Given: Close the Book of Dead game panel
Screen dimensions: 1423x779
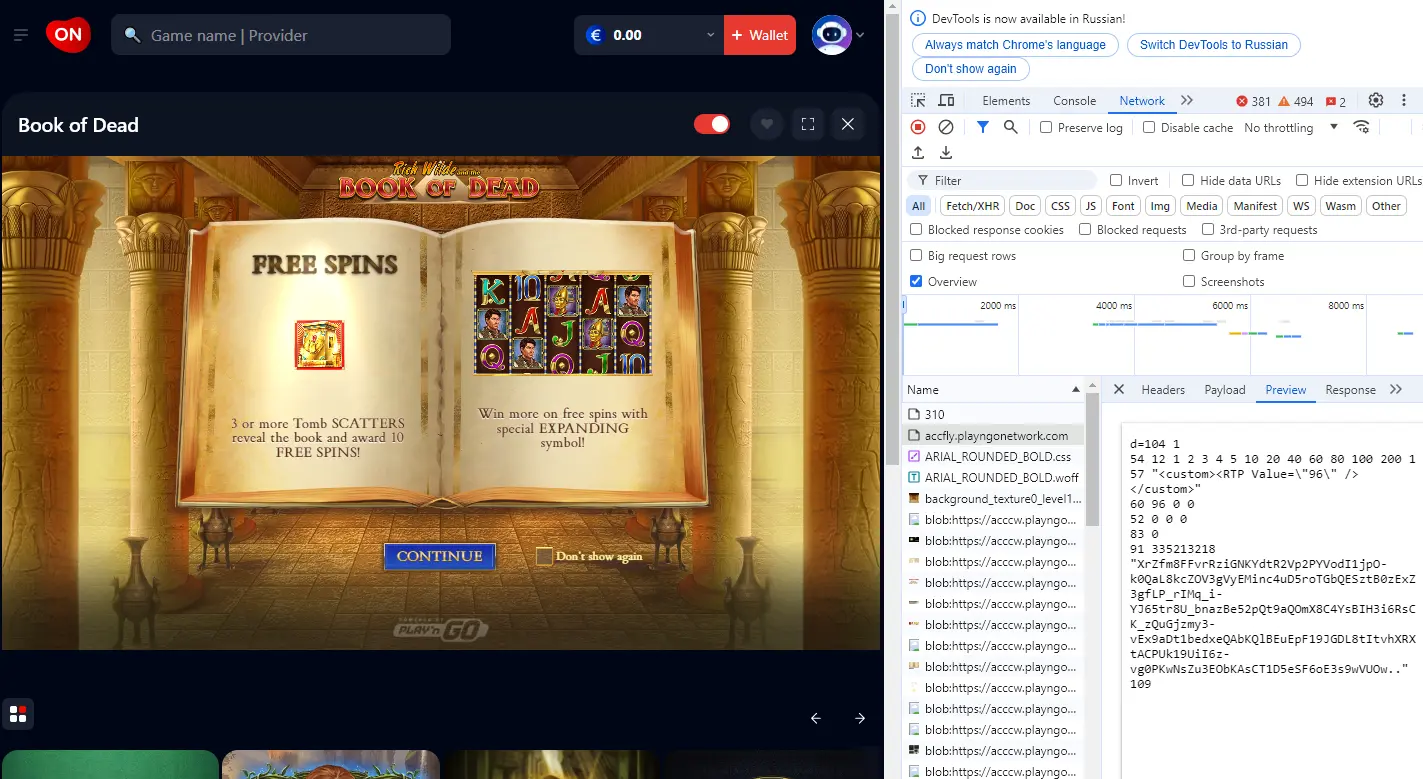Looking at the screenshot, I should pyautogui.click(x=848, y=124).
